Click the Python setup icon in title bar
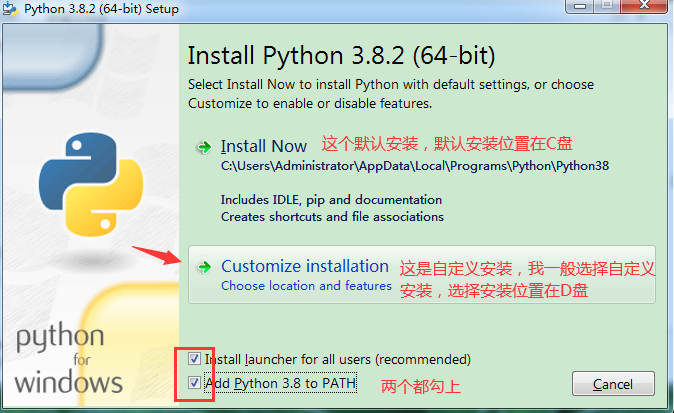Viewport: 674px width, 413px height. (9, 9)
